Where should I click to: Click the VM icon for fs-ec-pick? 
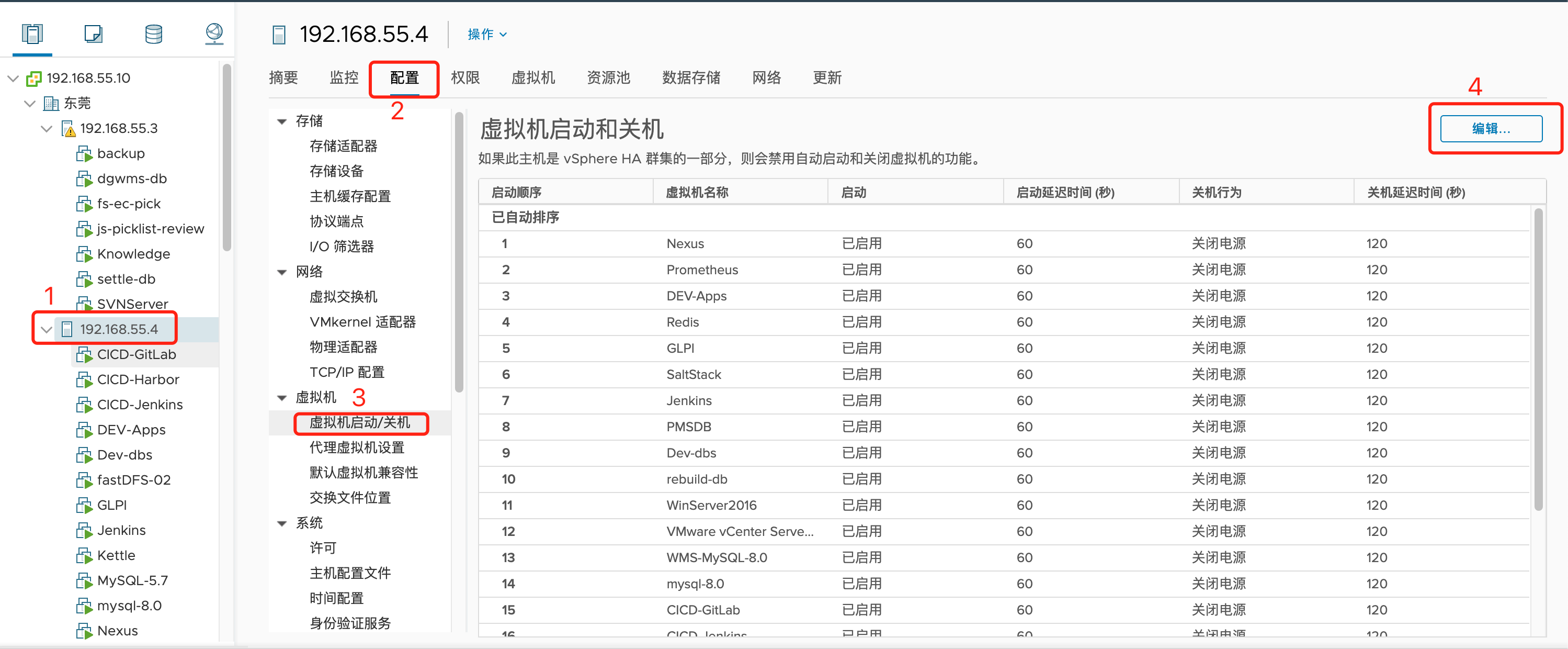click(84, 204)
